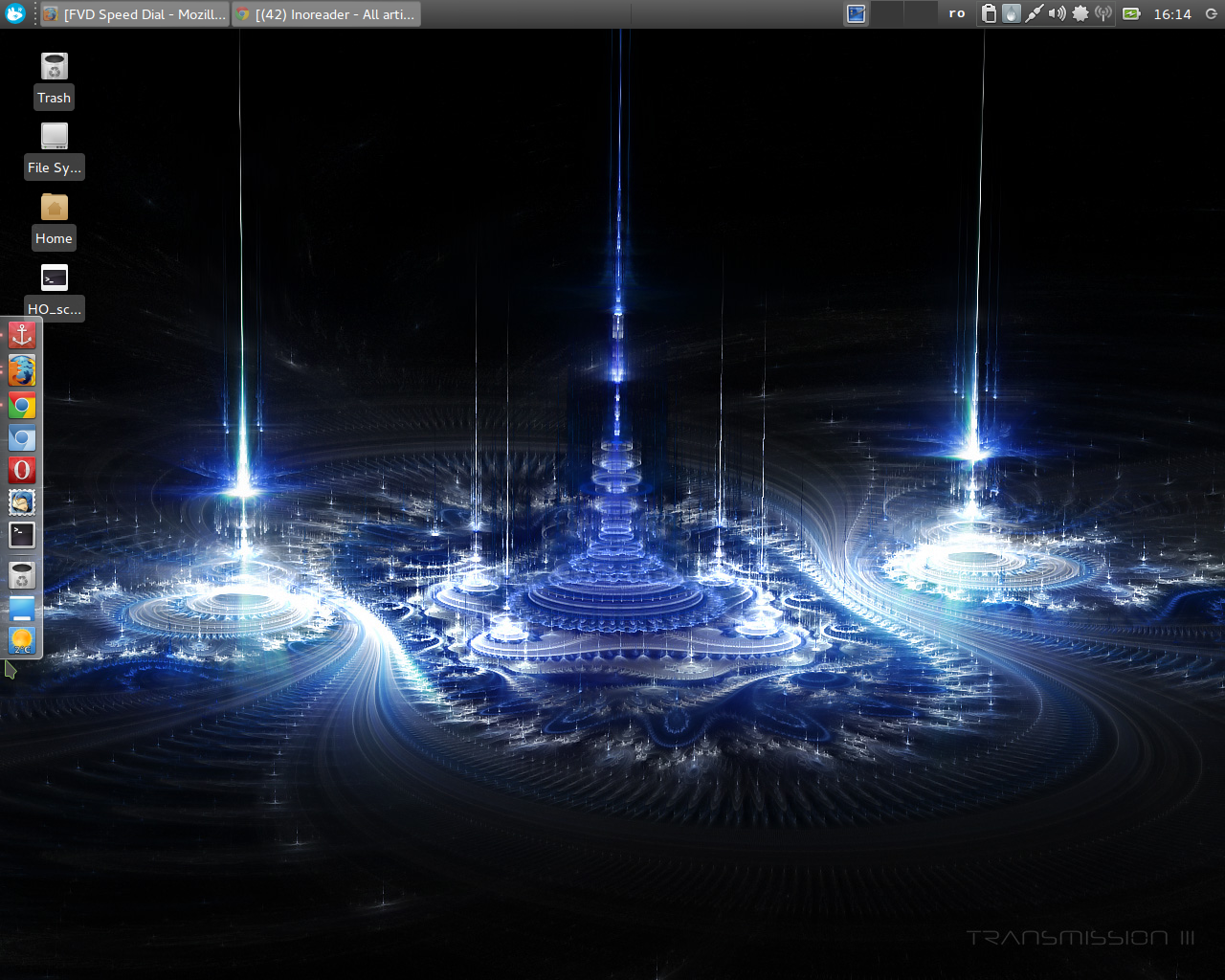Select the HO_sc... terminal script desktop icon
Viewport: 1225px width, 980px height.
click(55, 278)
